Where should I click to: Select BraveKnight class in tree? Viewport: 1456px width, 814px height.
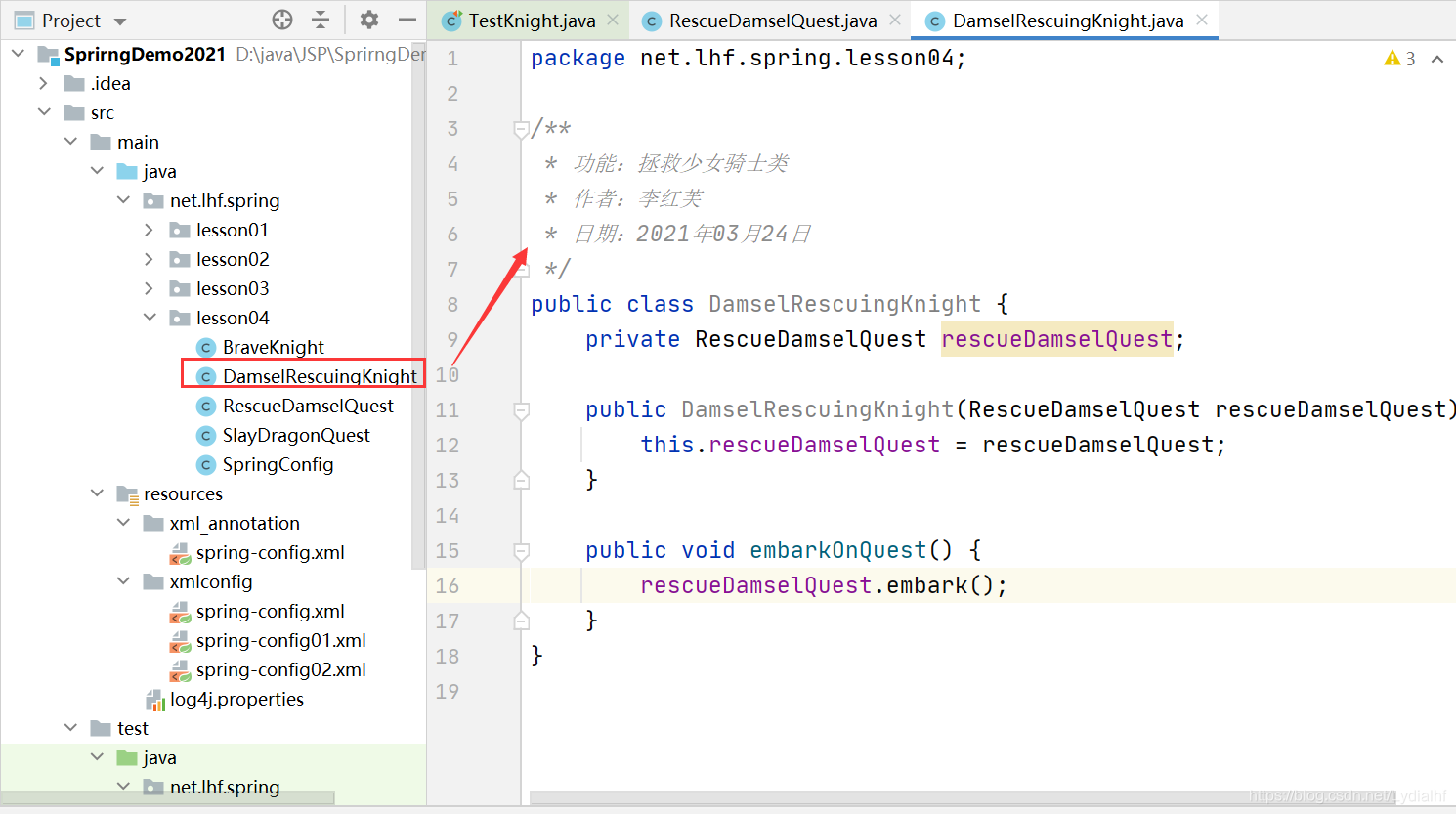(274, 347)
